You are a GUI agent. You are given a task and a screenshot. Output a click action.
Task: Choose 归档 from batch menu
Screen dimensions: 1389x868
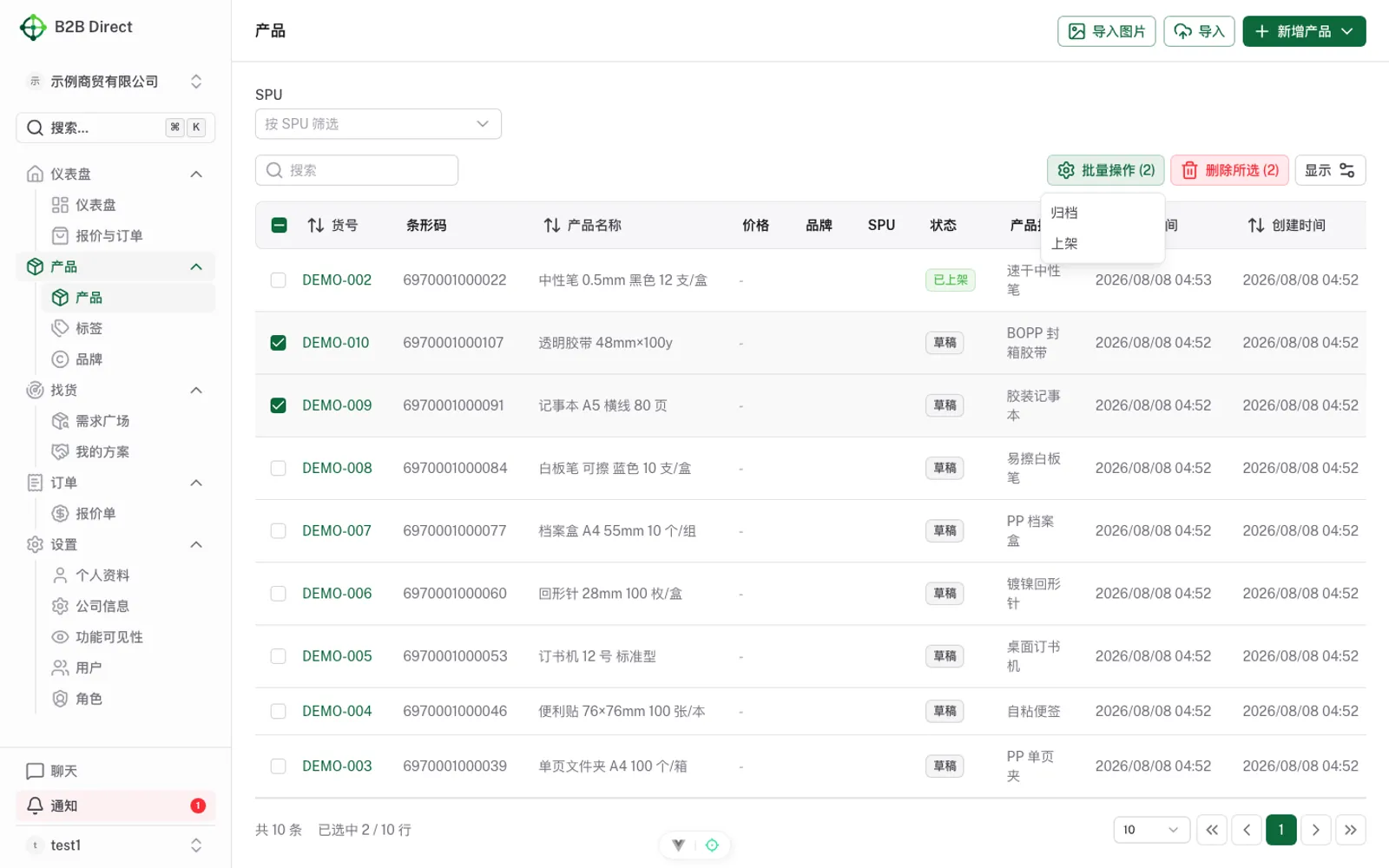click(x=1103, y=213)
